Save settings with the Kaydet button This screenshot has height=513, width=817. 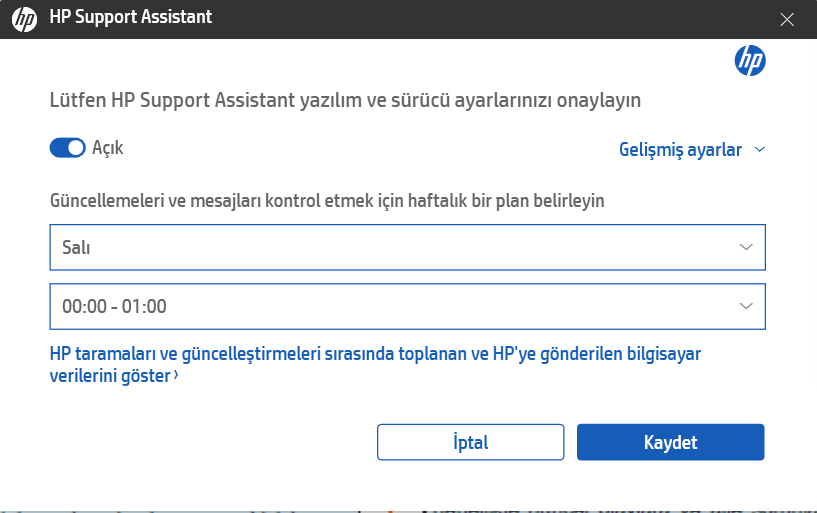pos(670,442)
